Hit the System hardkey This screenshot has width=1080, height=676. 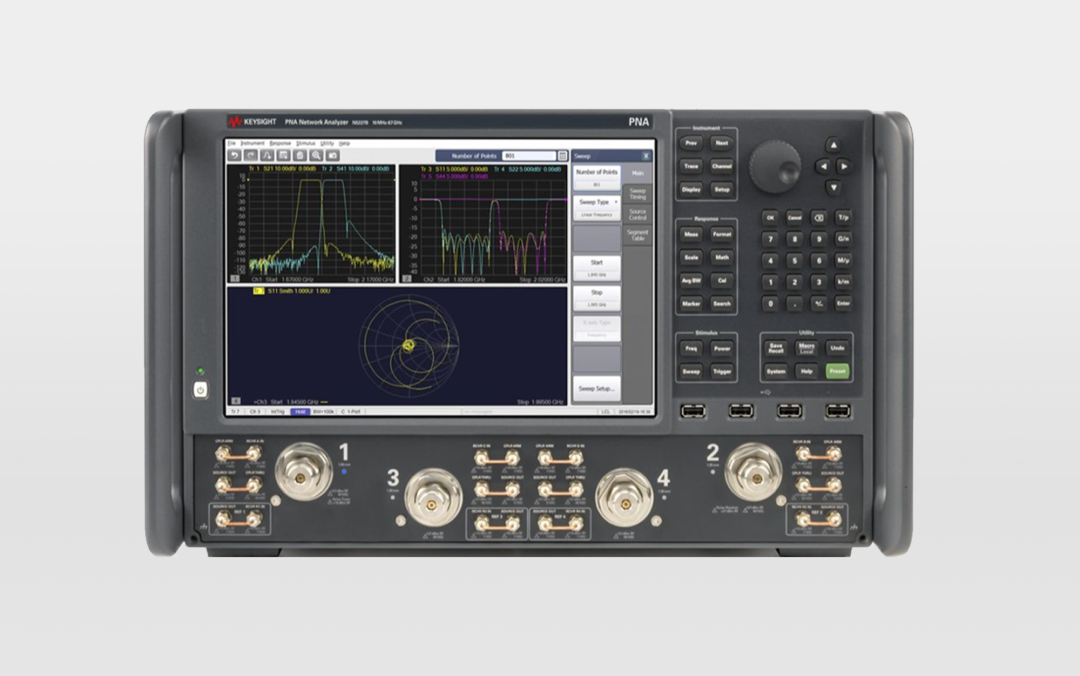pos(776,371)
